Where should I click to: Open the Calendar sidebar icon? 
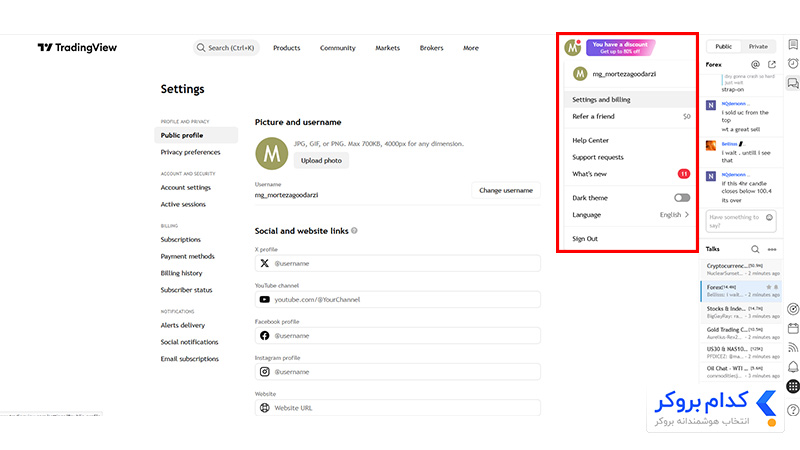(x=793, y=328)
